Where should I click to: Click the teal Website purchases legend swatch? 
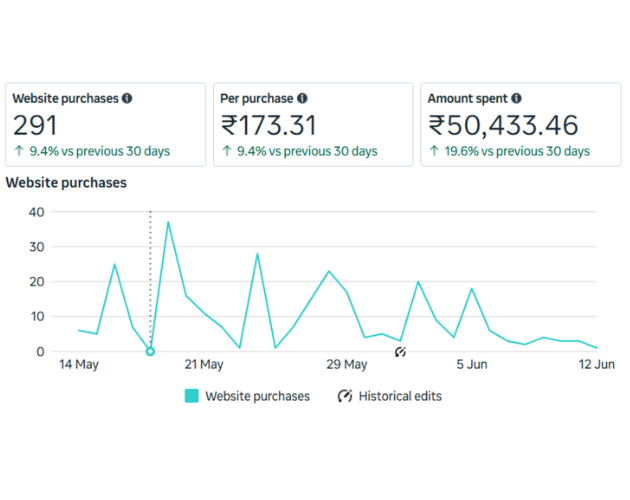[191, 396]
